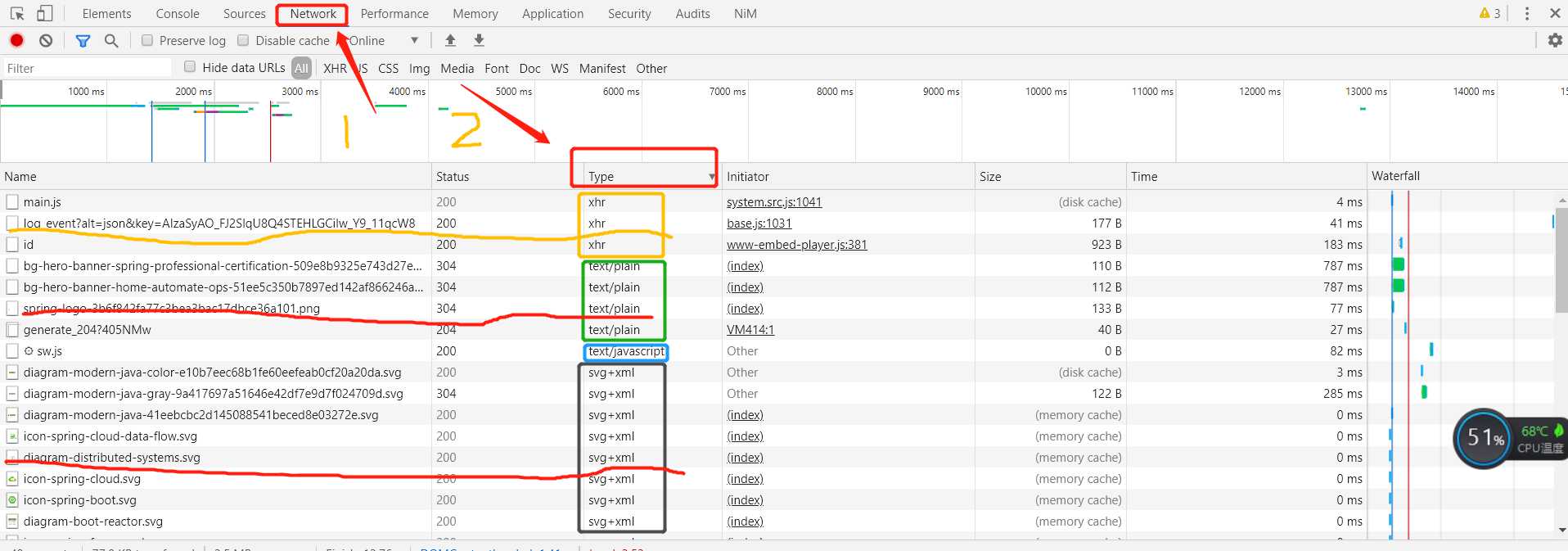Click the Waterfall column header

point(1467,176)
